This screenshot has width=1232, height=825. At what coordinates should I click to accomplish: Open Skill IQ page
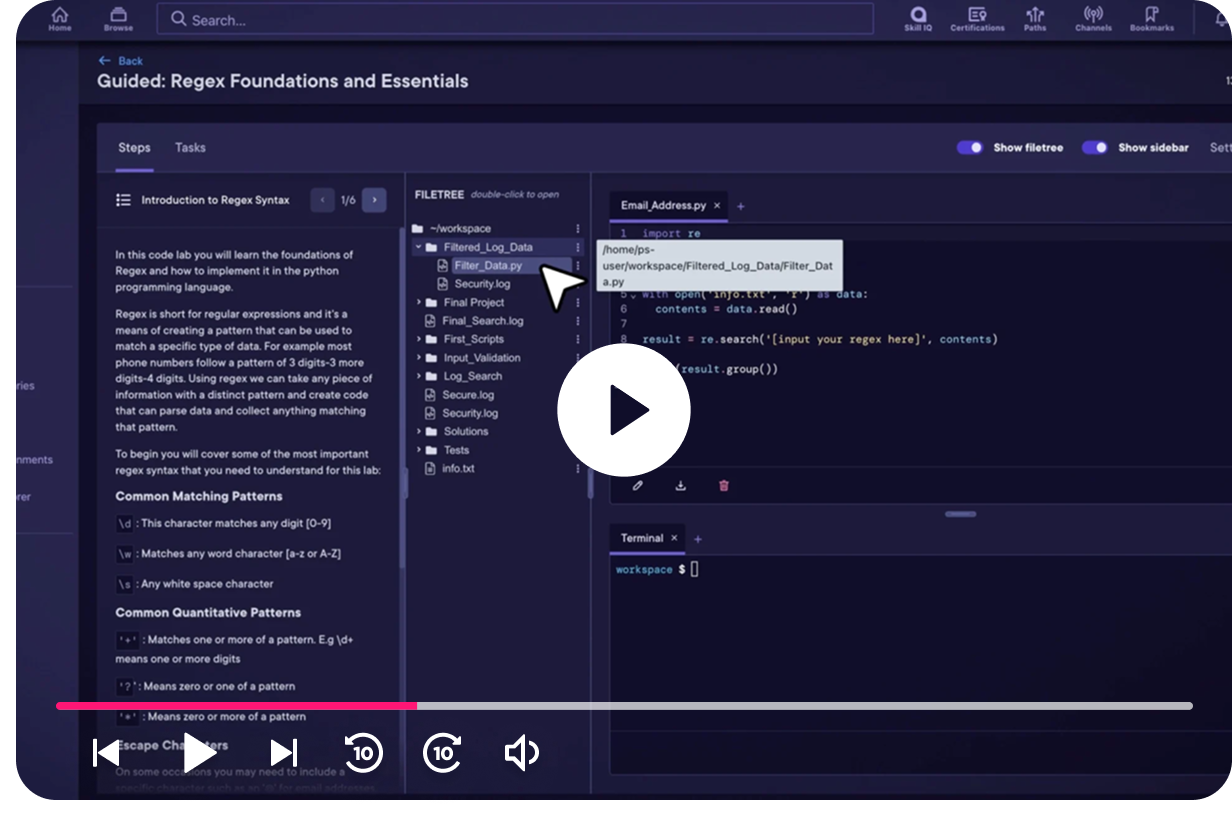click(x=918, y=19)
